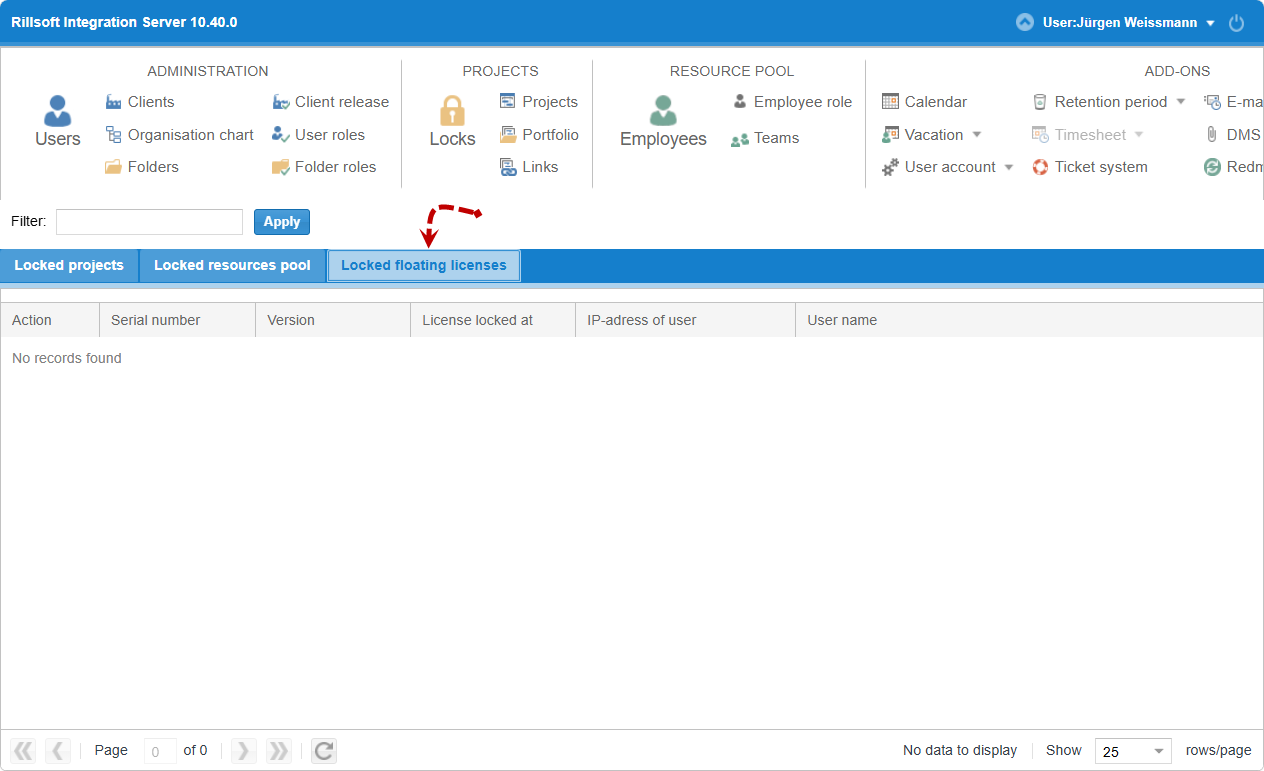Open Client release icon
The image size is (1264, 771).
[280, 102]
